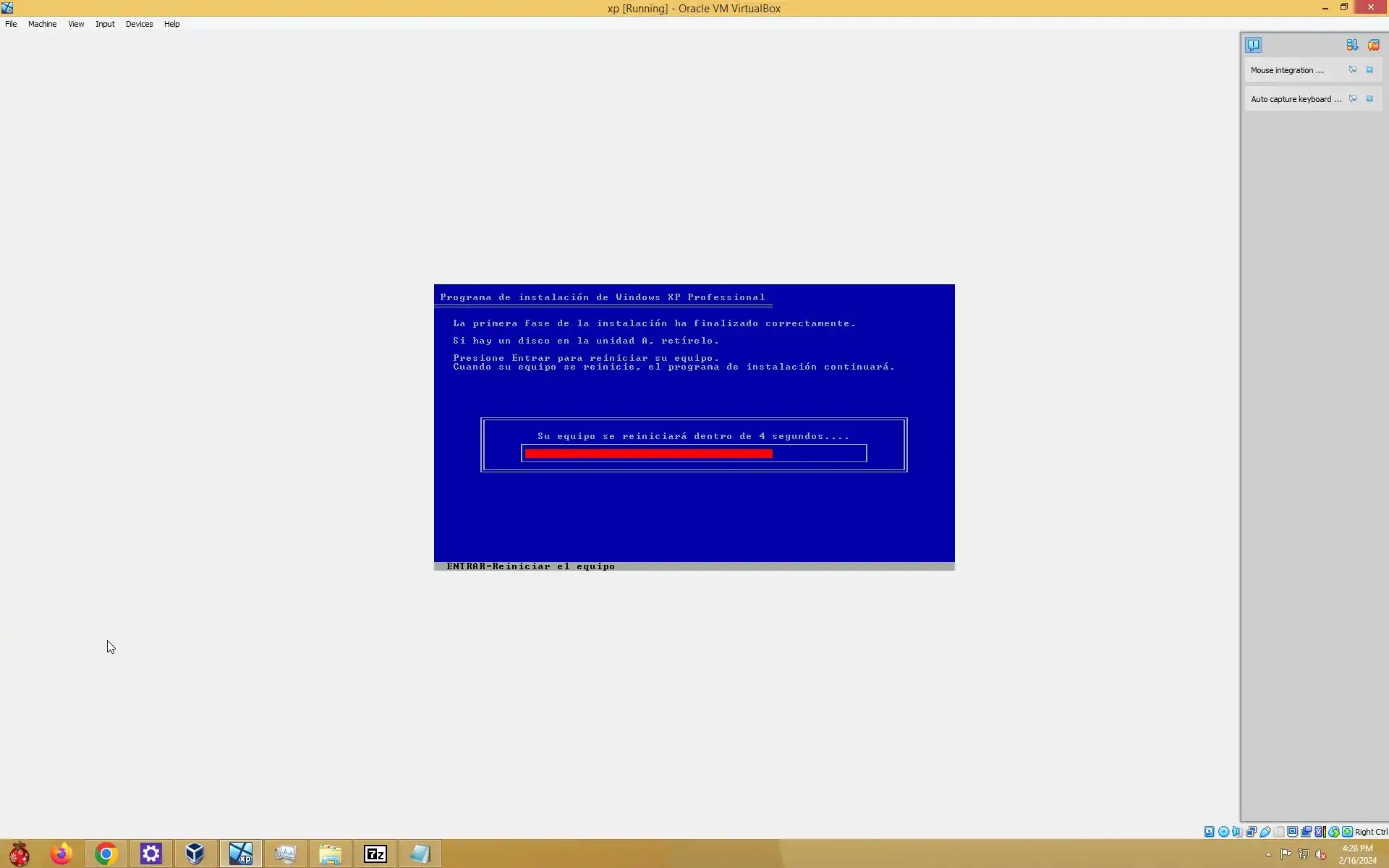
Task: Dismiss all notifications with delete-all icon
Action: pos(1373,45)
